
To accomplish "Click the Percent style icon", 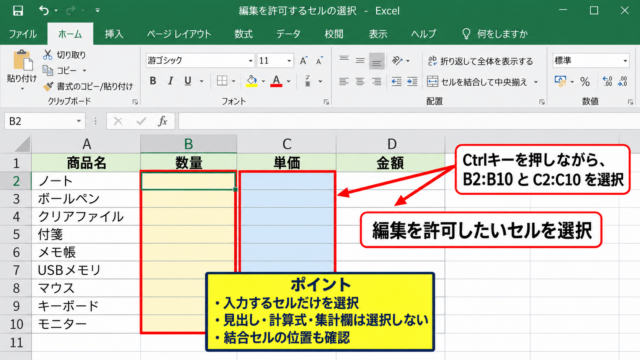I will point(585,82).
